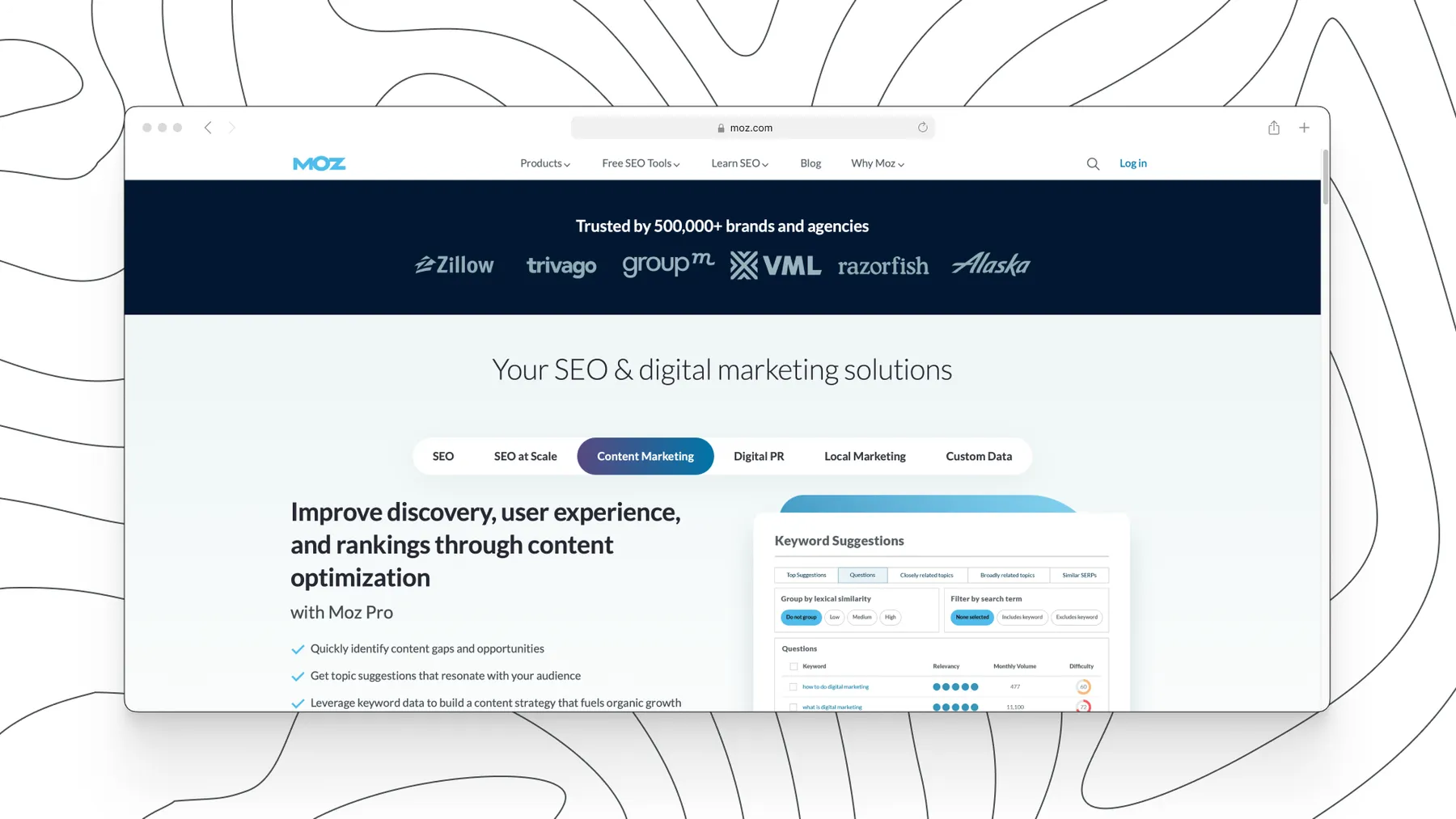Click the browser back arrow

click(208, 128)
